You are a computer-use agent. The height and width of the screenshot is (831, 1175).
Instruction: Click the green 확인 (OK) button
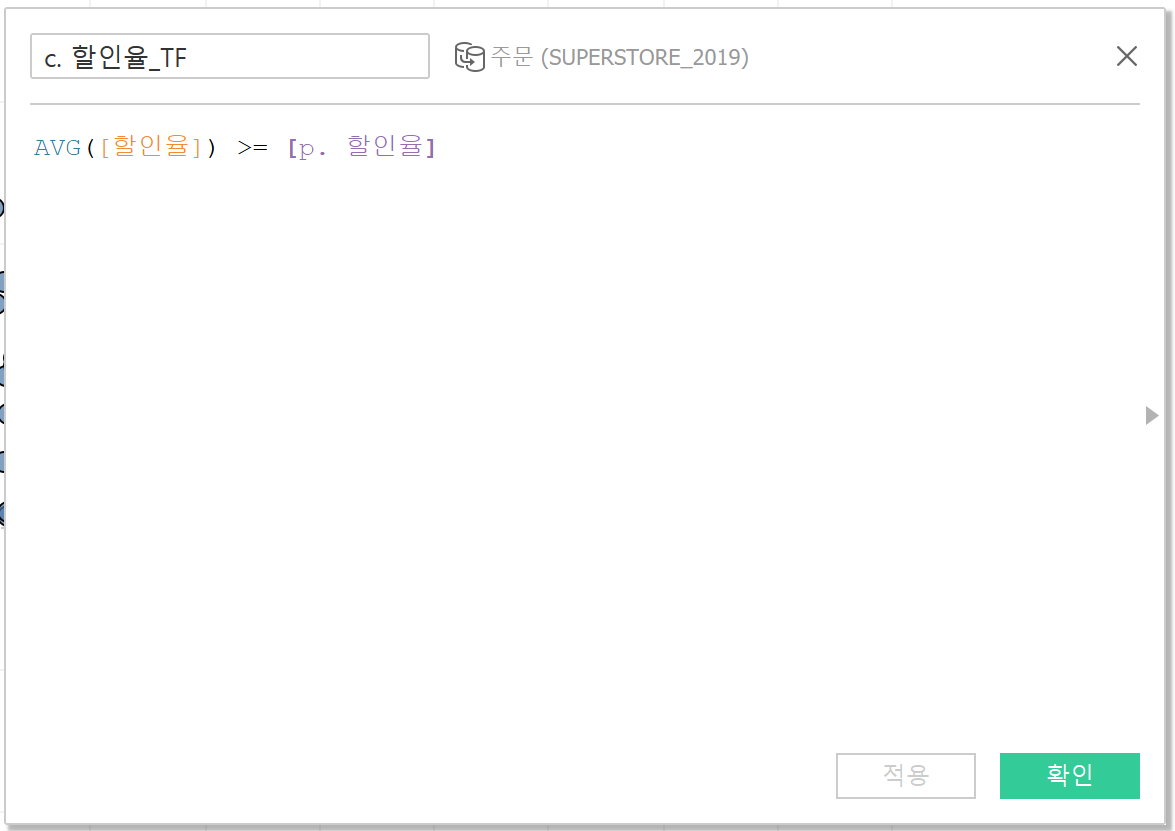point(1069,776)
